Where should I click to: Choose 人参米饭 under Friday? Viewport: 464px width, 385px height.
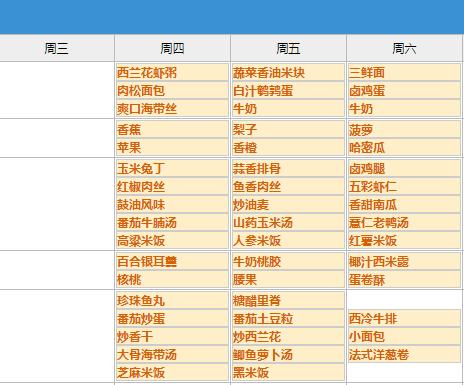[x=288, y=240]
